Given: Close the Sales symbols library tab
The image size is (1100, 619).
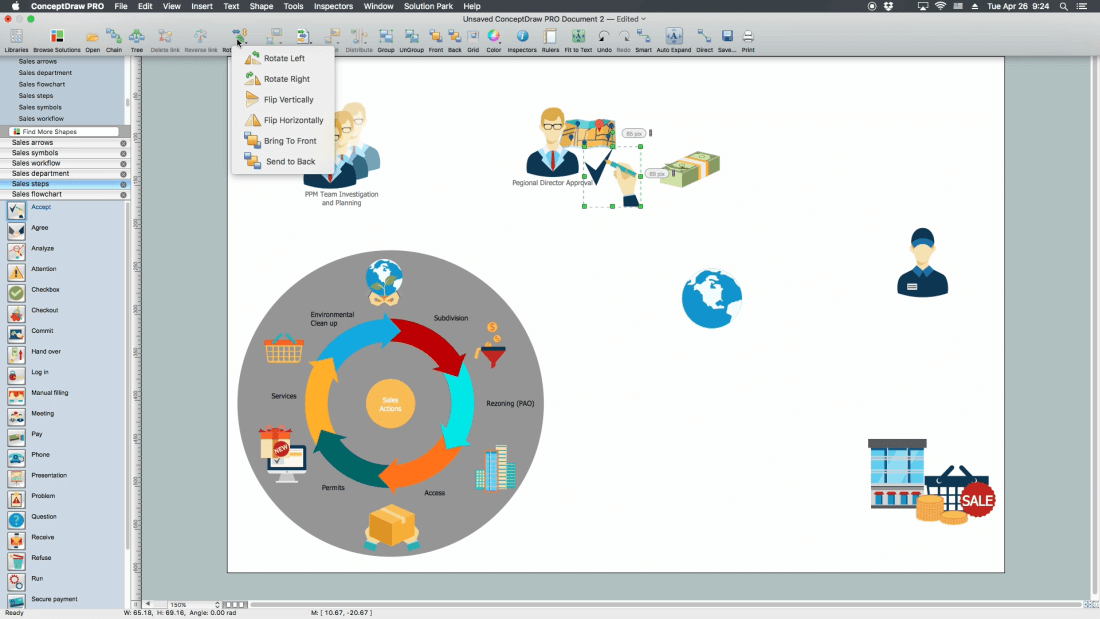Looking at the screenshot, I should click(123, 153).
